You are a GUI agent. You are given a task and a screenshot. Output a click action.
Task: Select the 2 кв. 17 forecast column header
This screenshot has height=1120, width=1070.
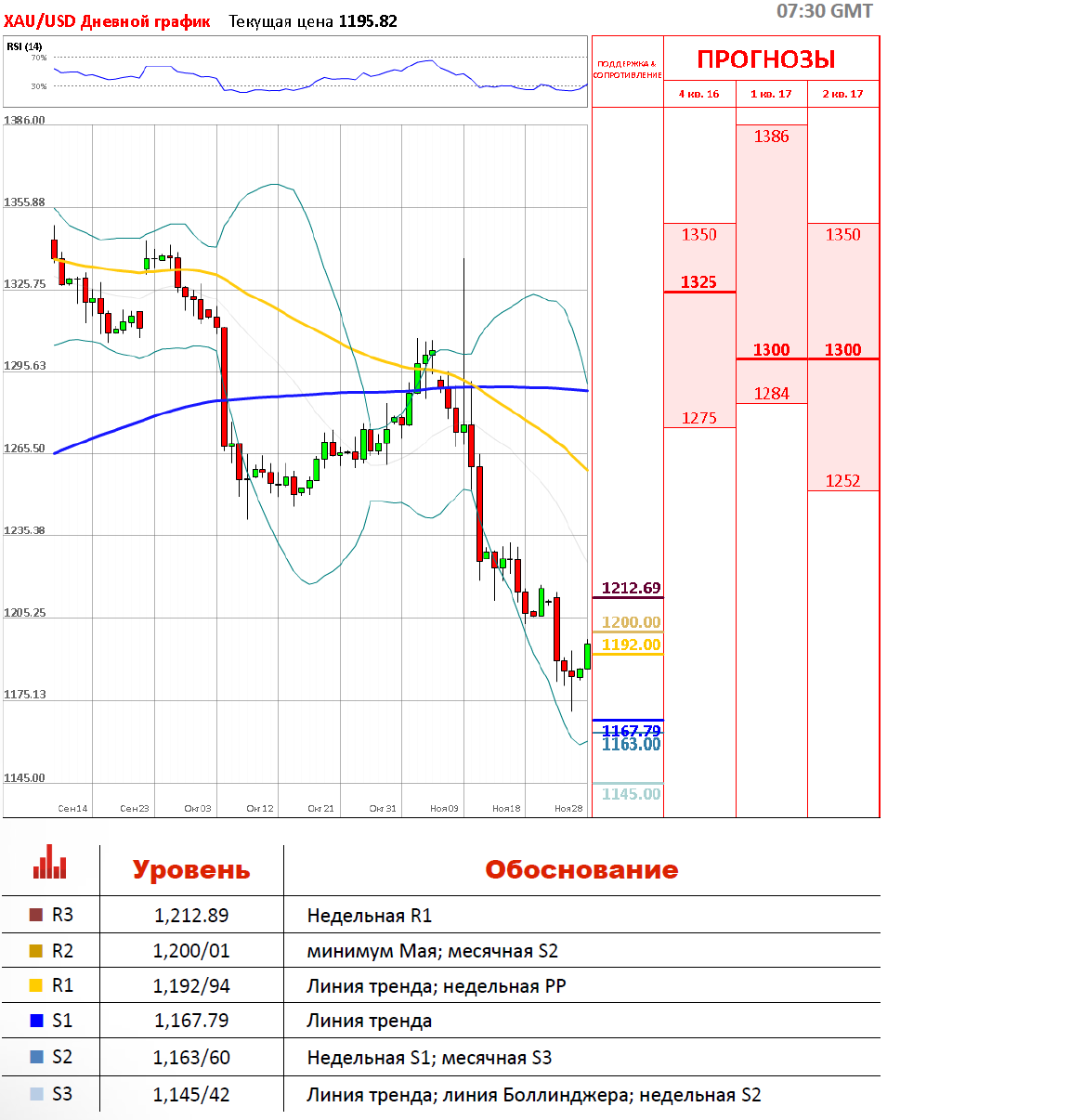[x=842, y=94]
